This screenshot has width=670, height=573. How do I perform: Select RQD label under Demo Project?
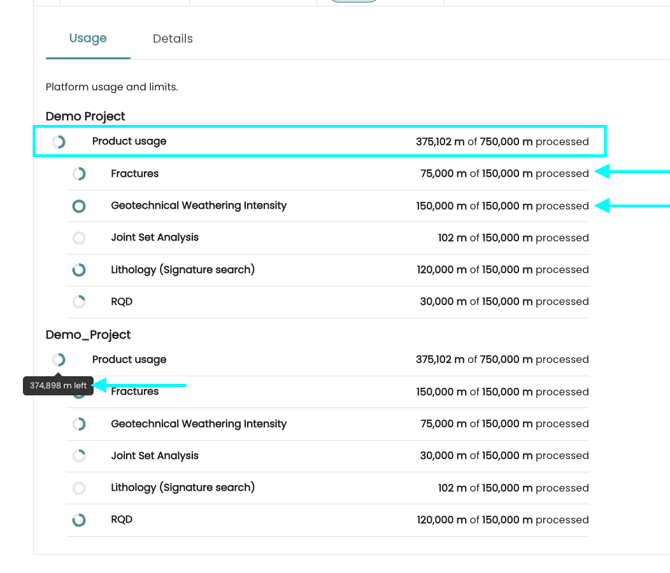121,302
